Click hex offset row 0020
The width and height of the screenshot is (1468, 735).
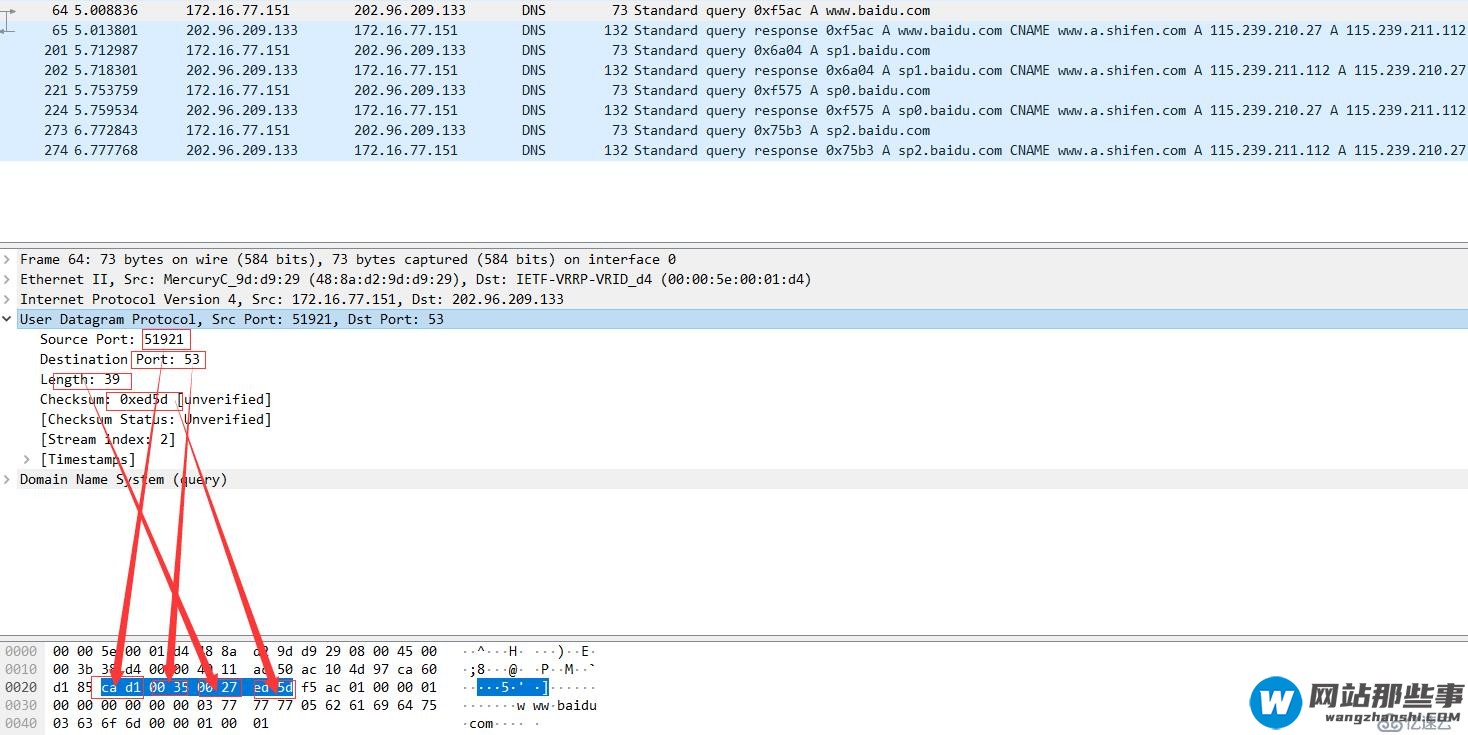(x=21, y=687)
